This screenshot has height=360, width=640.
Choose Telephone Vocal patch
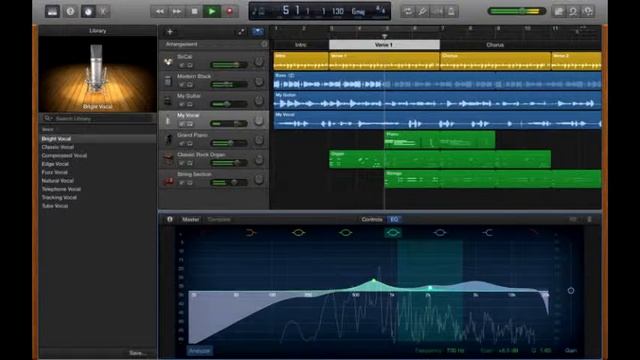pyautogui.click(x=61, y=189)
